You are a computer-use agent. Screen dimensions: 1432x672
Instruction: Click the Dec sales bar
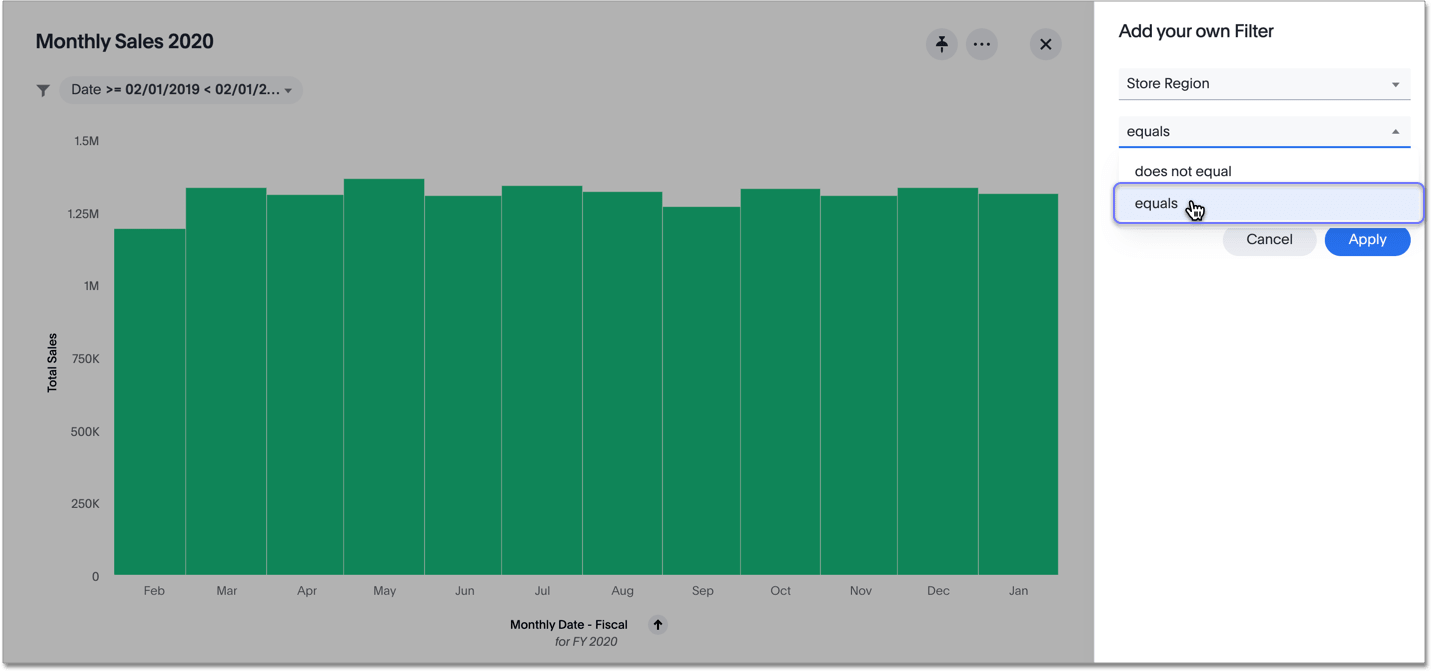tap(937, 381)
